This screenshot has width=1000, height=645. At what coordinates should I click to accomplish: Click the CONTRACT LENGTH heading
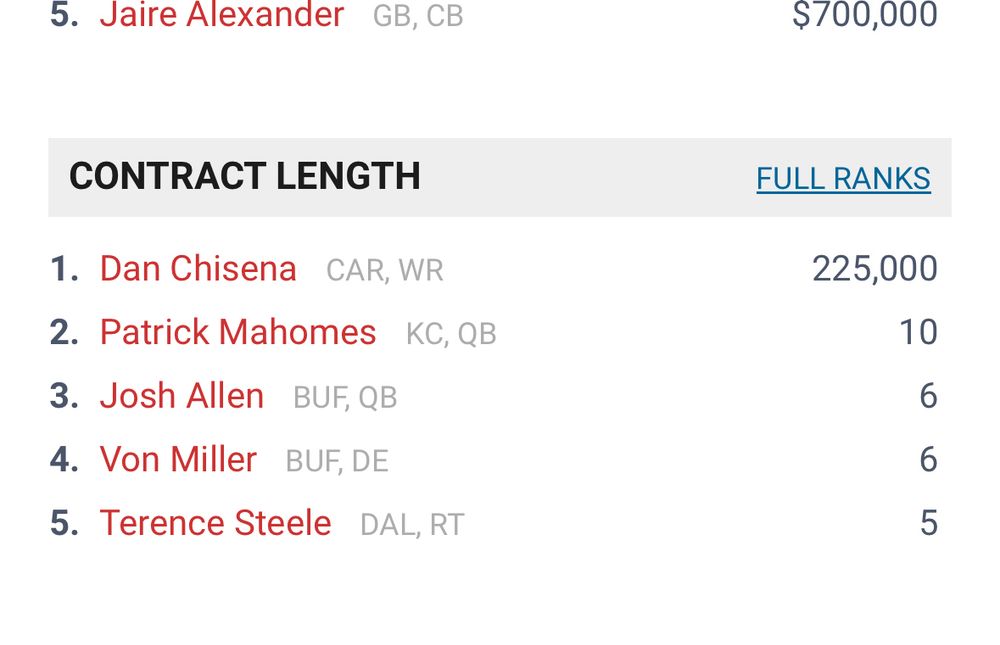click(245, 177)
